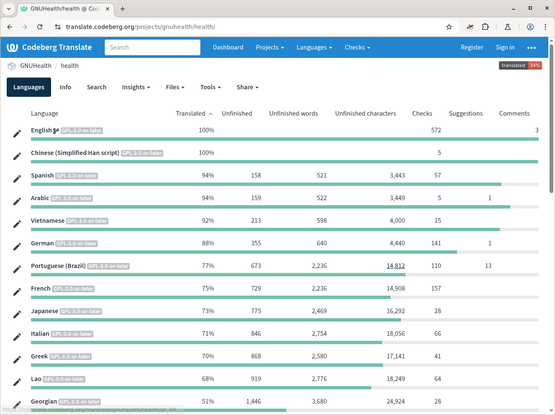The width and height of the screenshot is (555, 415).
Task: Open the health breadcrumb link
Action: (x=69, y=66)
